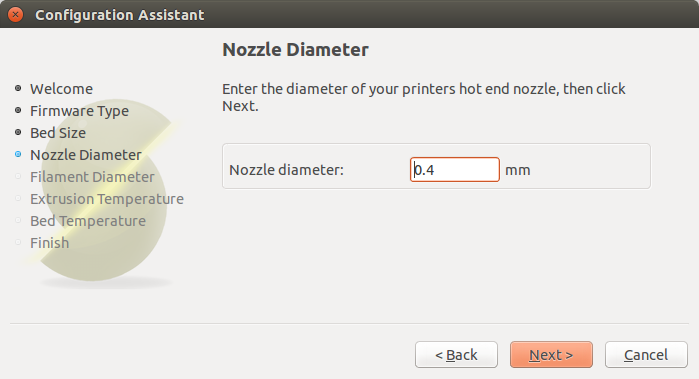This screenshot has width=699, height=379.
Task: Select the Extrusion Temperature step
Action: point(107,199)
